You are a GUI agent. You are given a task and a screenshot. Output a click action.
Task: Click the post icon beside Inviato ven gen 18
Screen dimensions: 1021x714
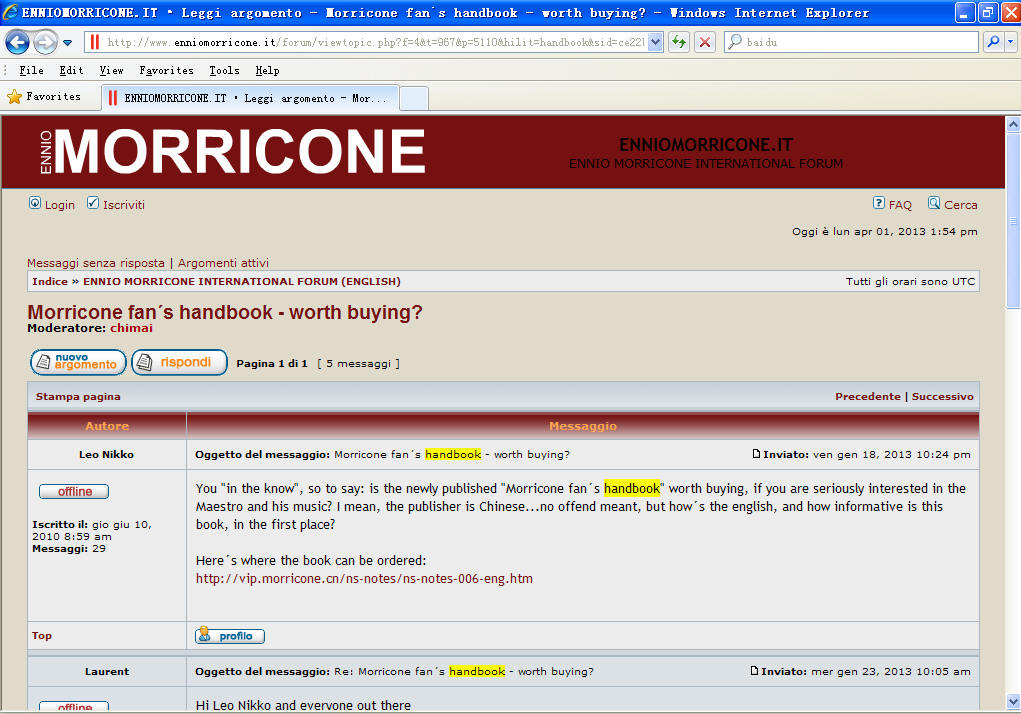pyautogui.click(x=756, y=454)
